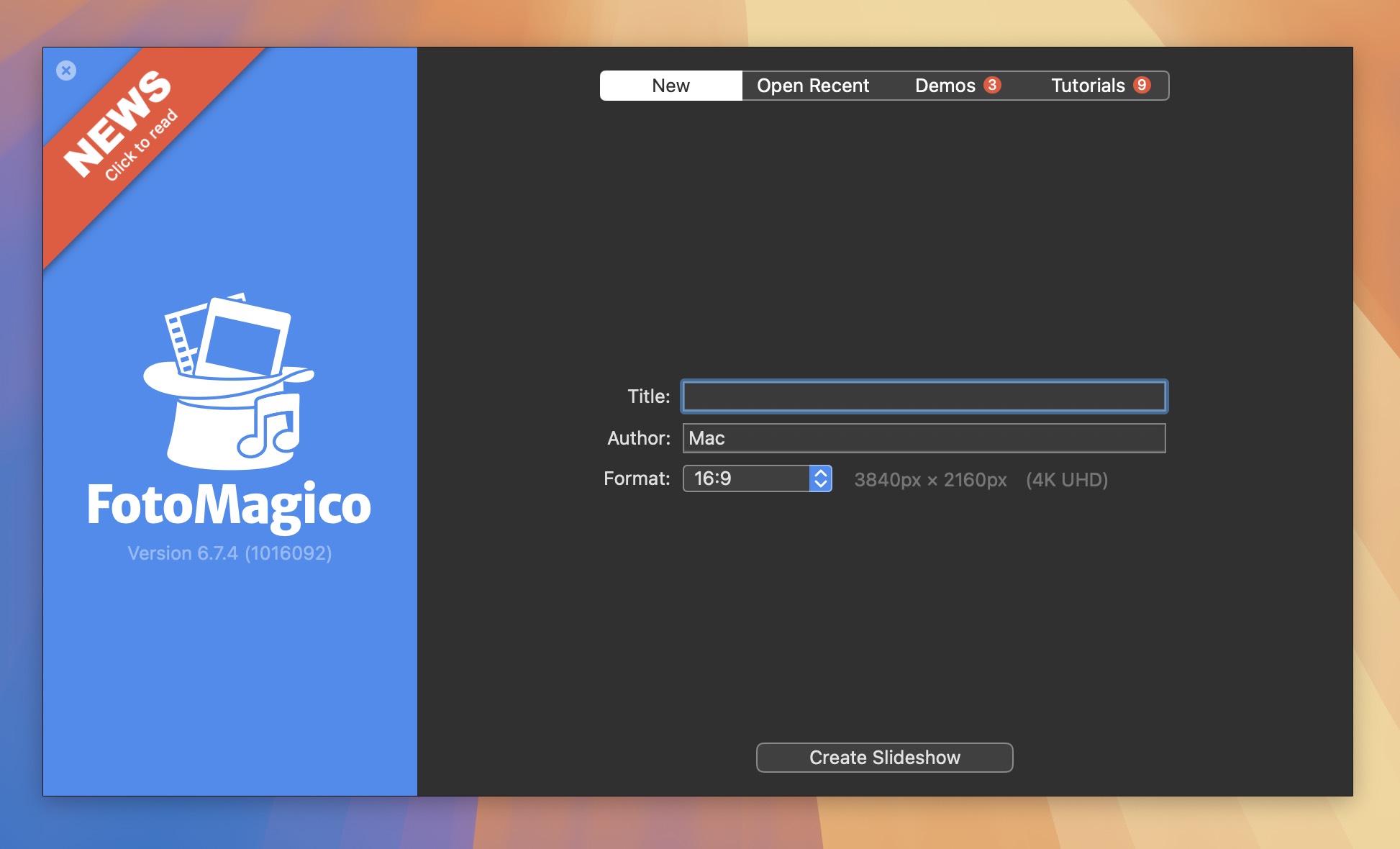Click the Version 6.7.4 (1016092) text

click(x=229, y=553)
